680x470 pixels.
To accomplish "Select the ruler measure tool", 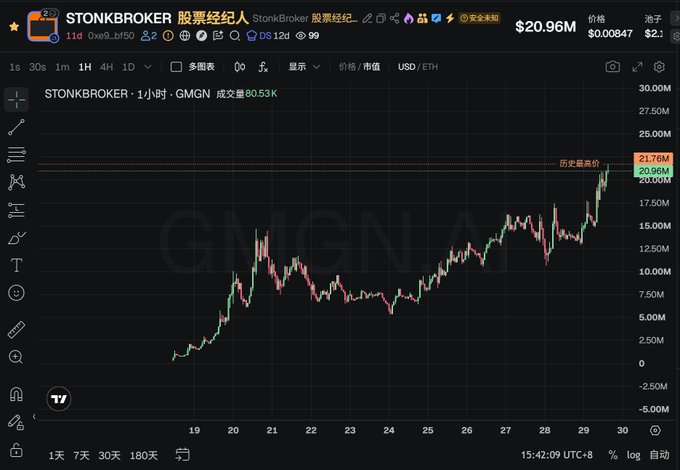I will coord(16,330).
